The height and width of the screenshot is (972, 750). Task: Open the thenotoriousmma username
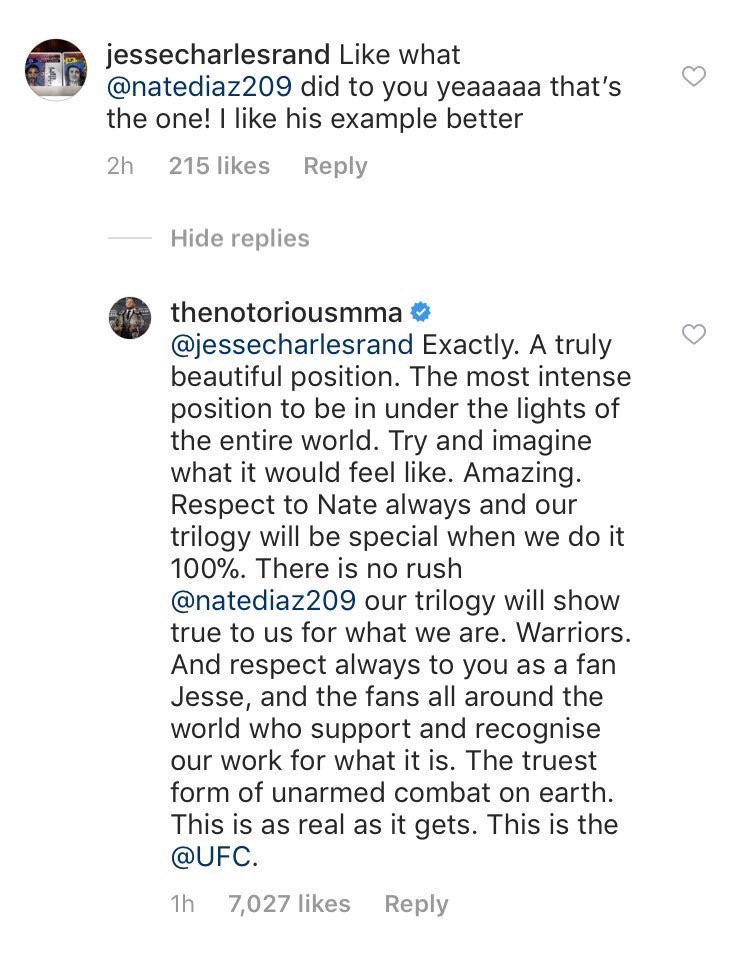(286, 312)
